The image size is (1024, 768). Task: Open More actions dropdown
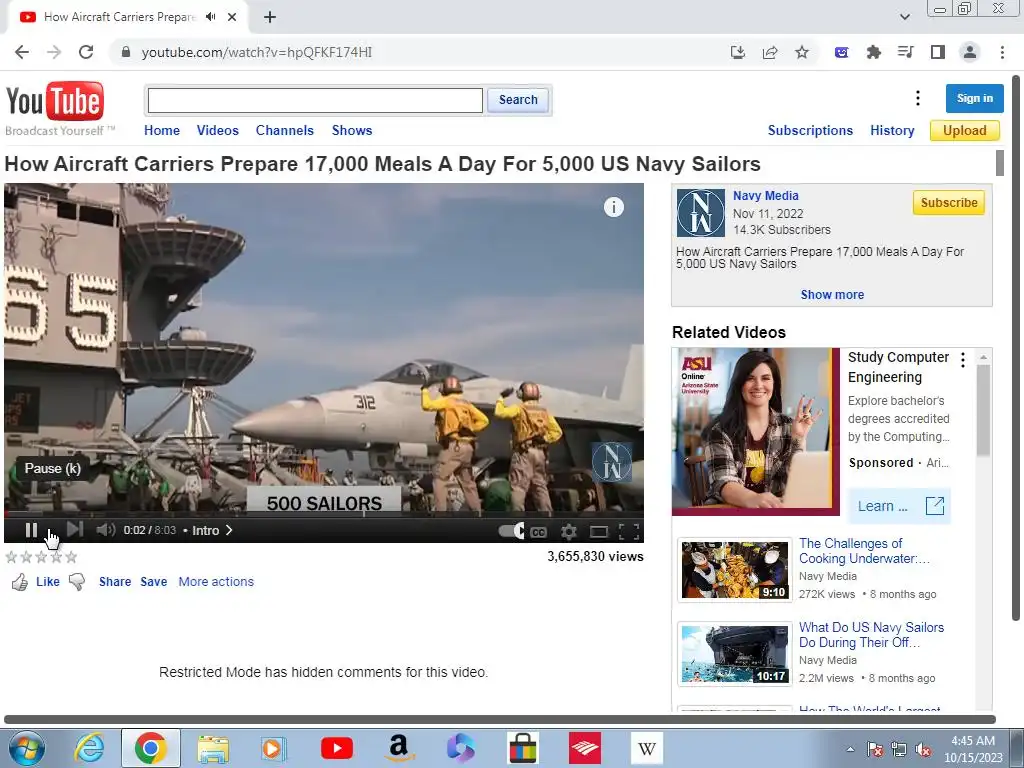(216, 581)
